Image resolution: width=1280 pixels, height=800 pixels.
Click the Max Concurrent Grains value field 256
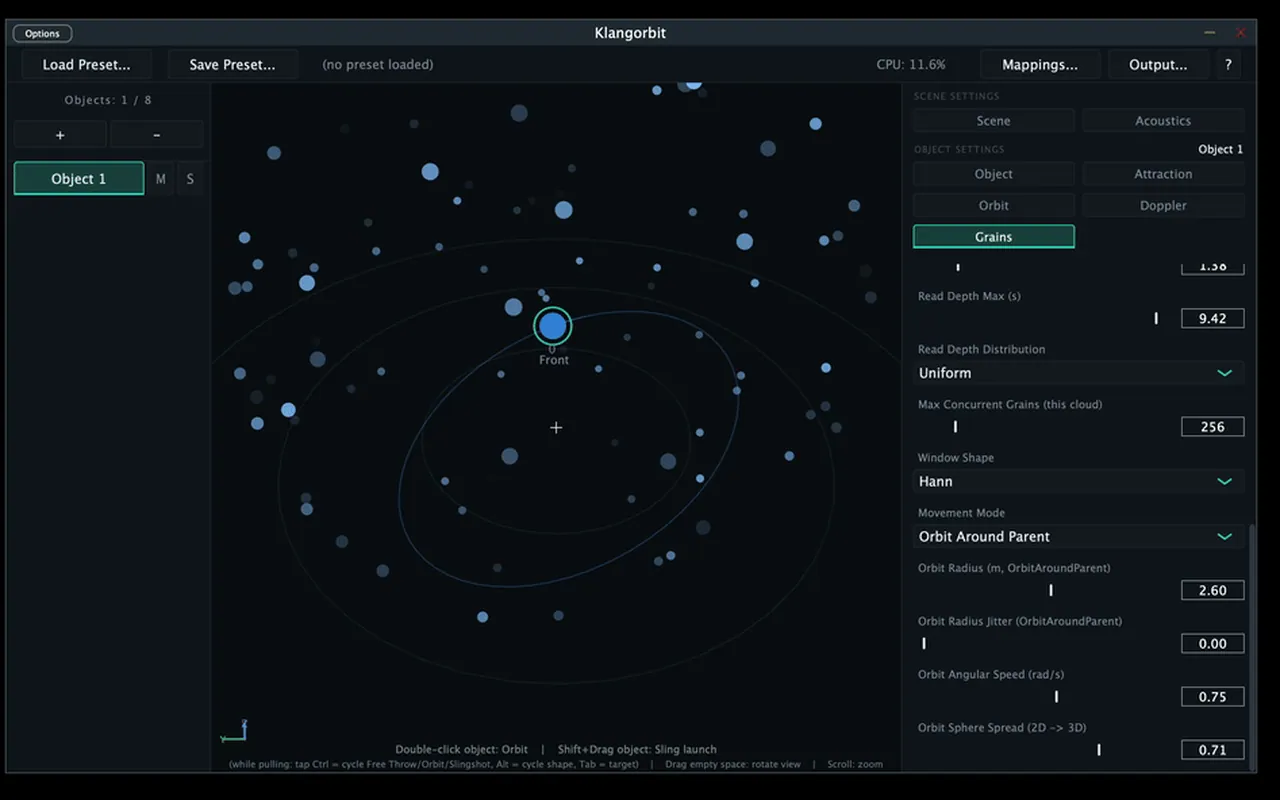click(1212, 427)
